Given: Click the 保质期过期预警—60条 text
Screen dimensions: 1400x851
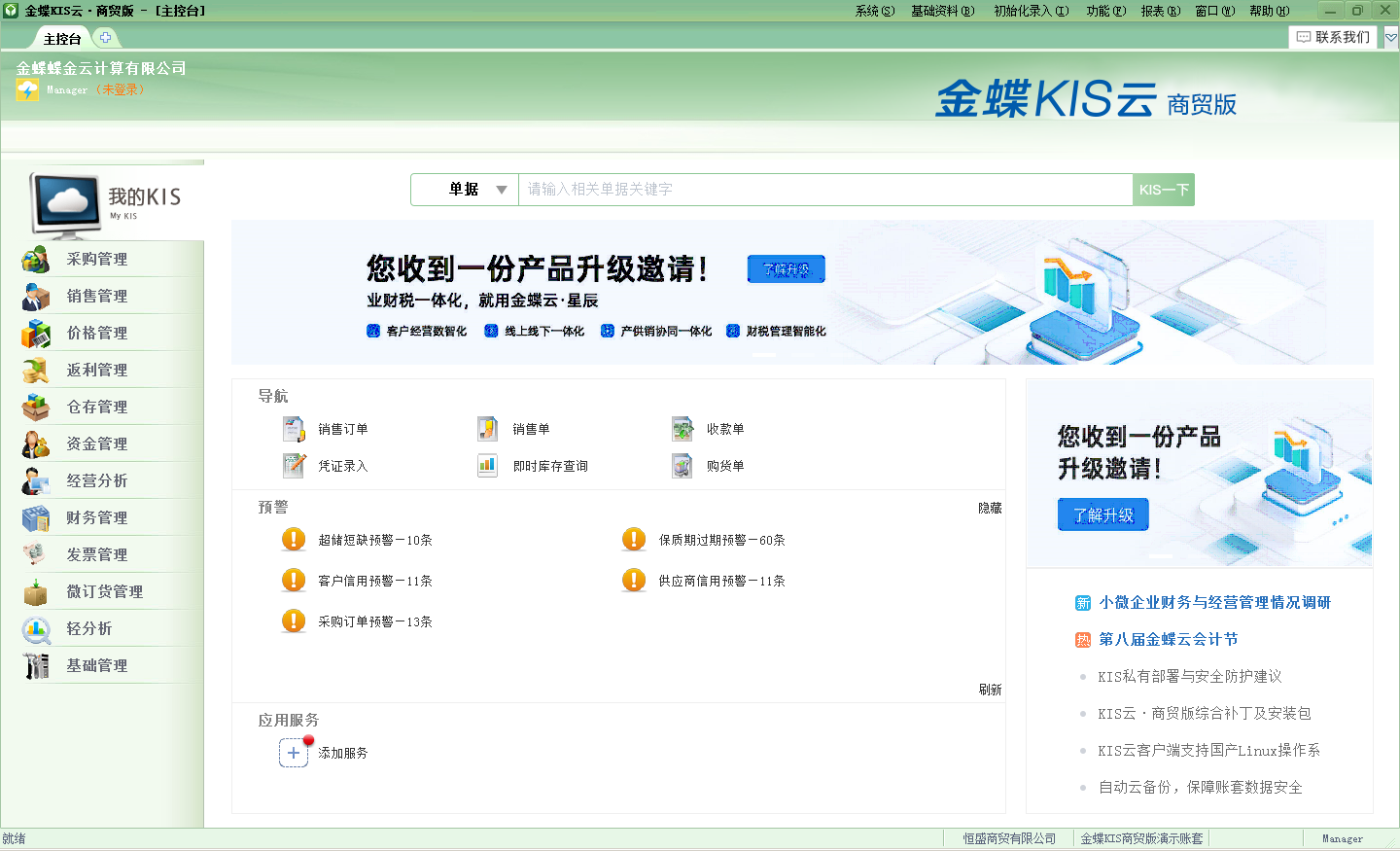Looking at the screenshot, I should 721,540.
